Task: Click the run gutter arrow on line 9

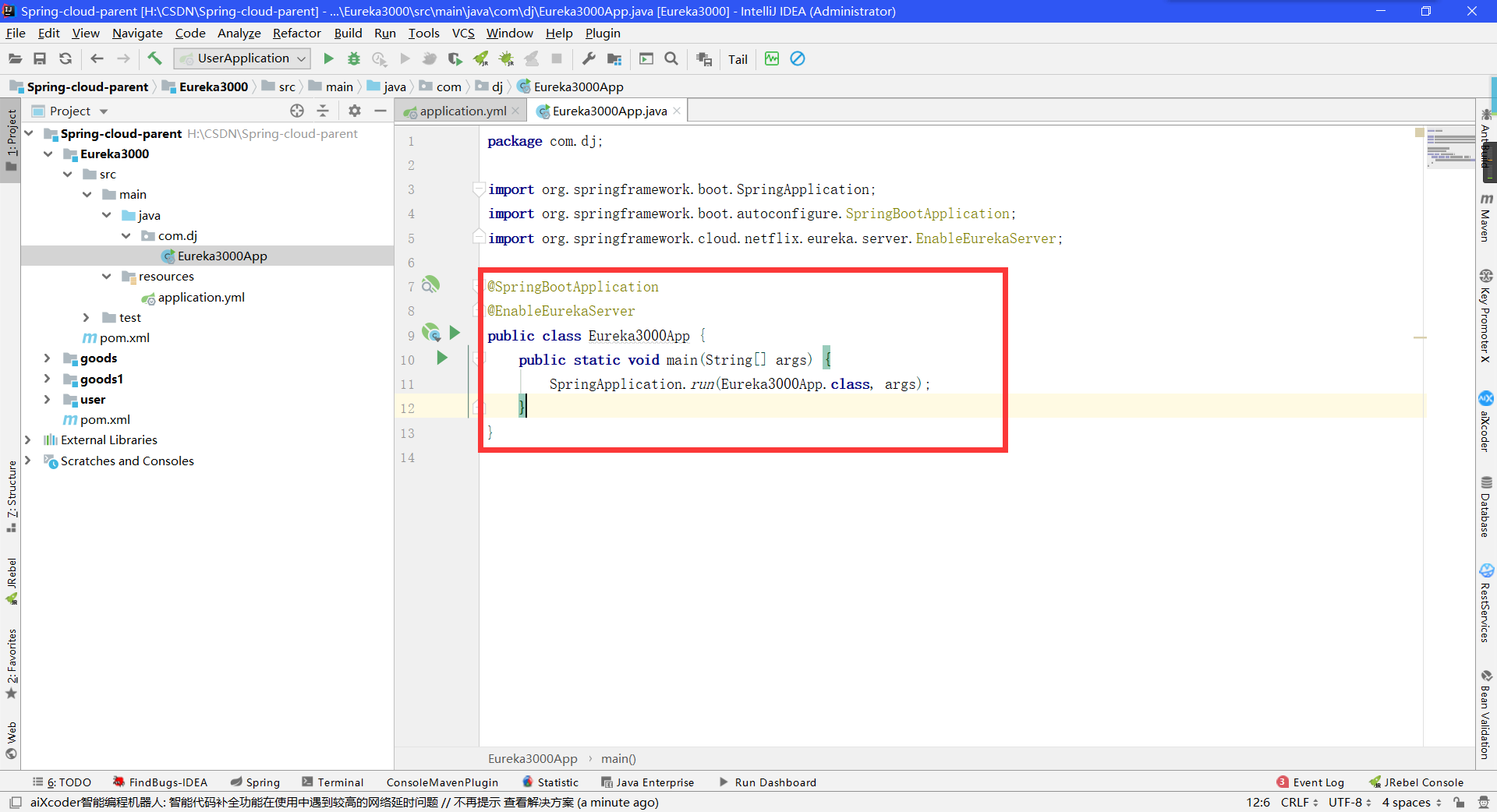Action: click(x=455, y=333)
